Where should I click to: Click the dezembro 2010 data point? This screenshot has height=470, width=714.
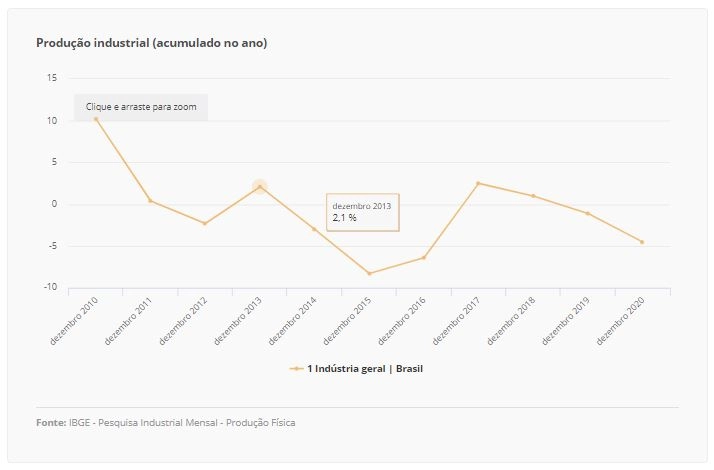[96, 119]
